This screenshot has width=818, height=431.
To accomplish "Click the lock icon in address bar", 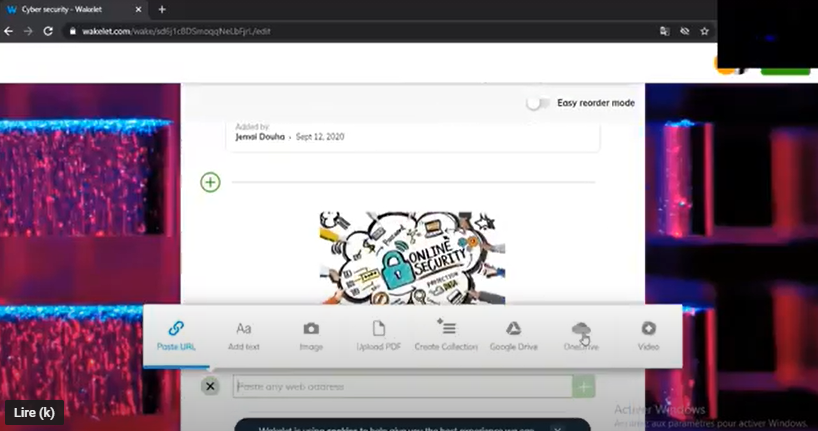I will click(73, 31).
